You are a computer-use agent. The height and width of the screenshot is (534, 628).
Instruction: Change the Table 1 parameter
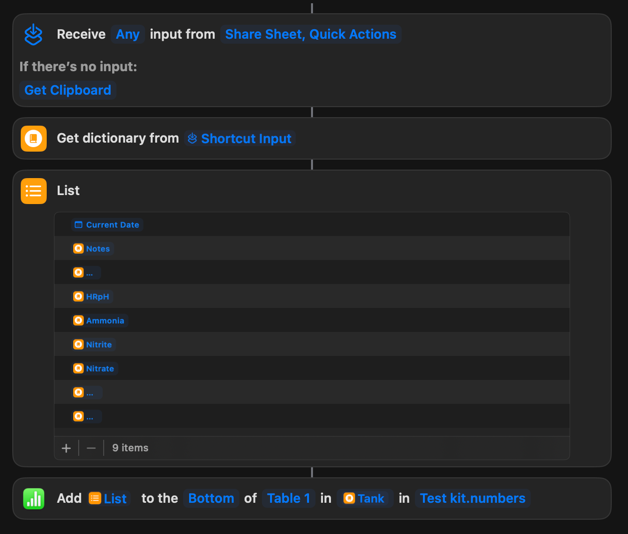click(x=288, y=499)
